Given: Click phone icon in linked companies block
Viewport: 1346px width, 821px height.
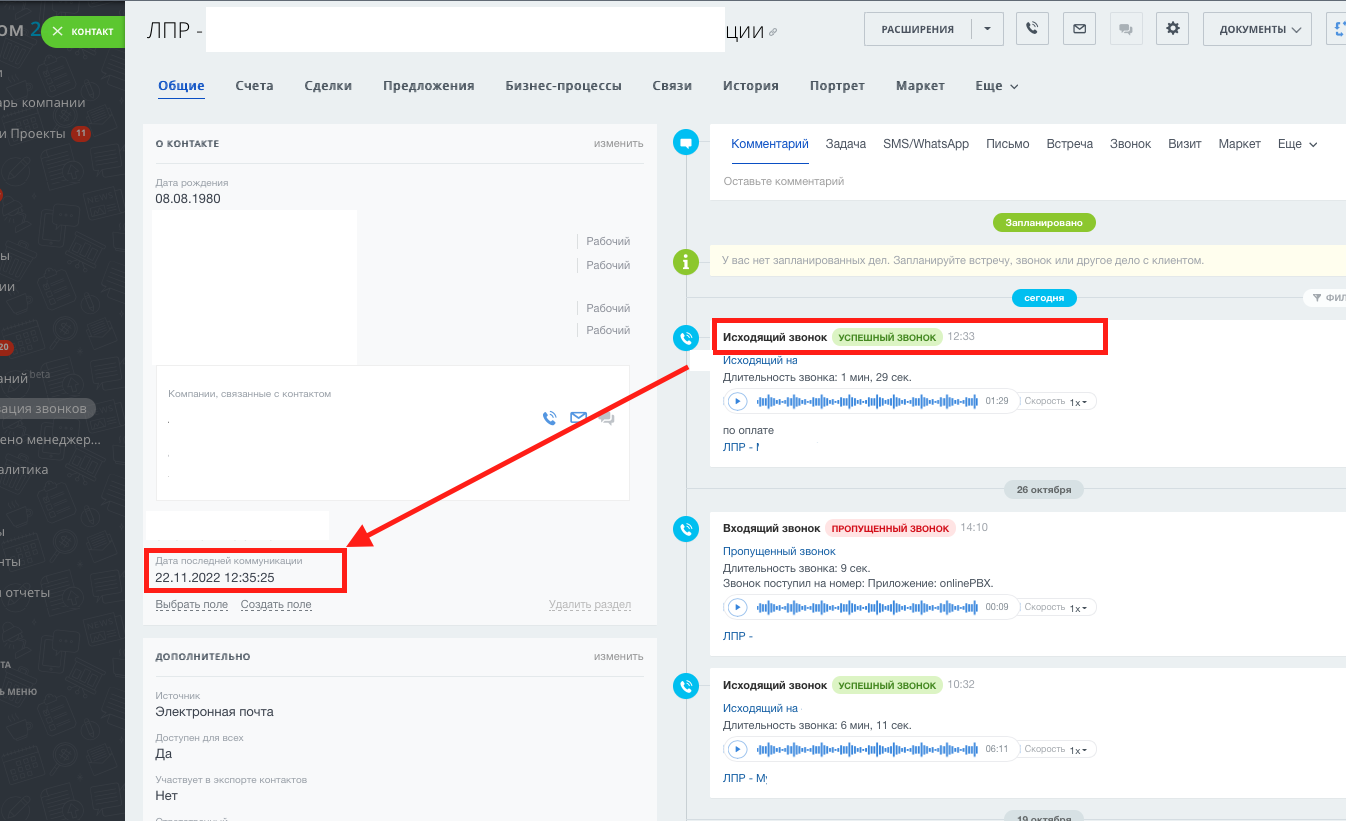Looking at the screenshot, I should [549, 418].
